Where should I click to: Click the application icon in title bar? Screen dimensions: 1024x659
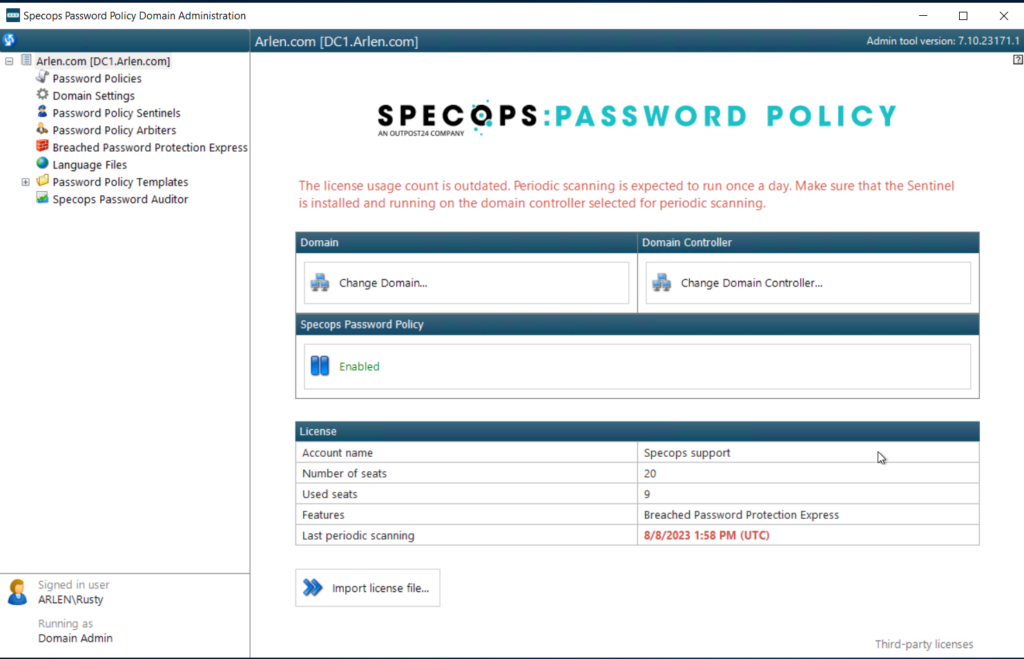(x=12, y=15)
